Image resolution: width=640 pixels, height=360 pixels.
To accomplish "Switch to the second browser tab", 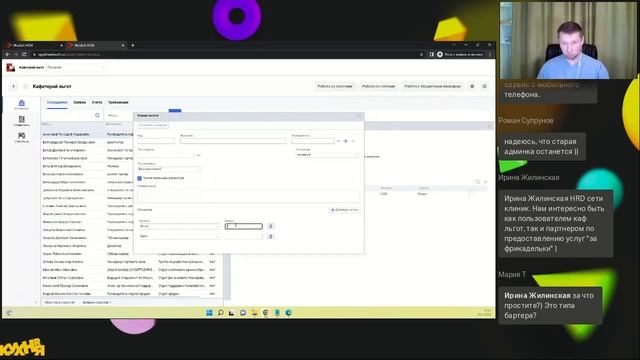I will point(96,45).
